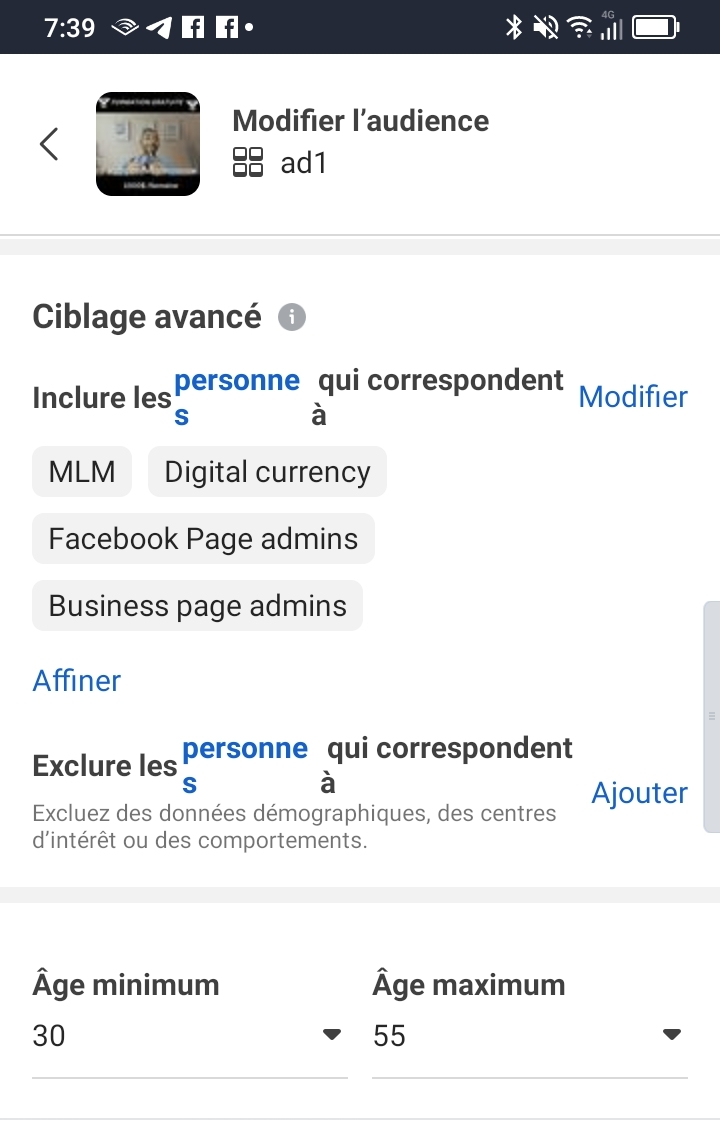
Task: Tap Modifier to edit included targeting
Action: coord(633,397)
